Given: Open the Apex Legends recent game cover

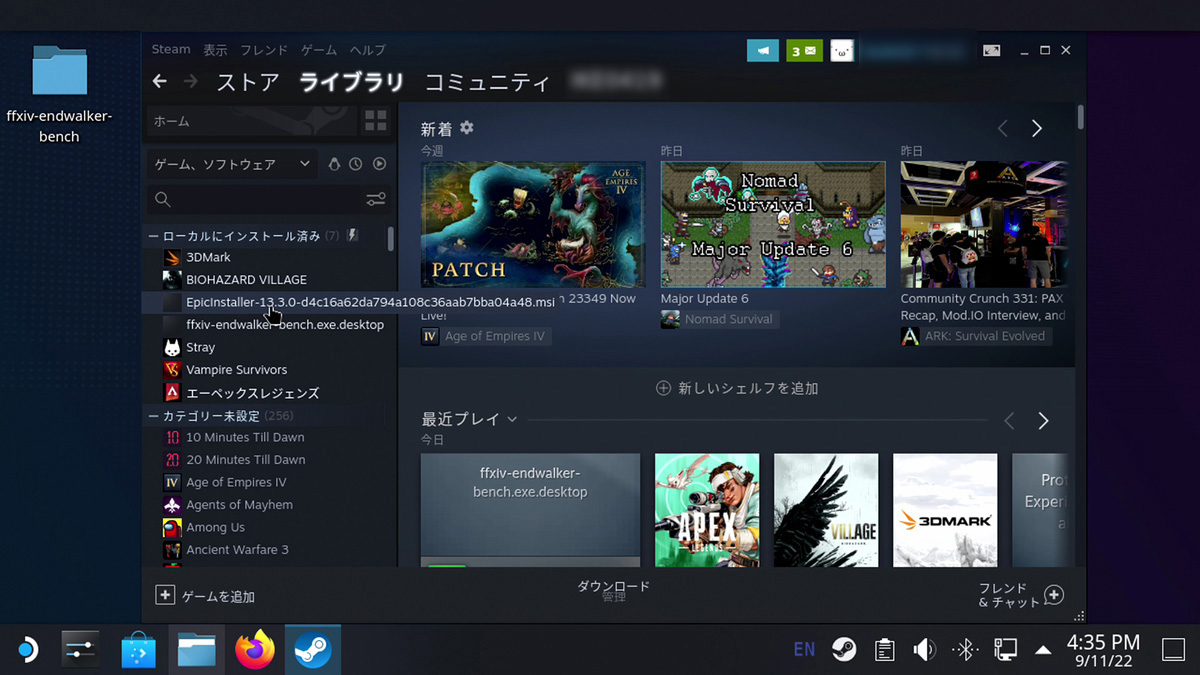Looking at the screenshot, I should click(707, 510).
